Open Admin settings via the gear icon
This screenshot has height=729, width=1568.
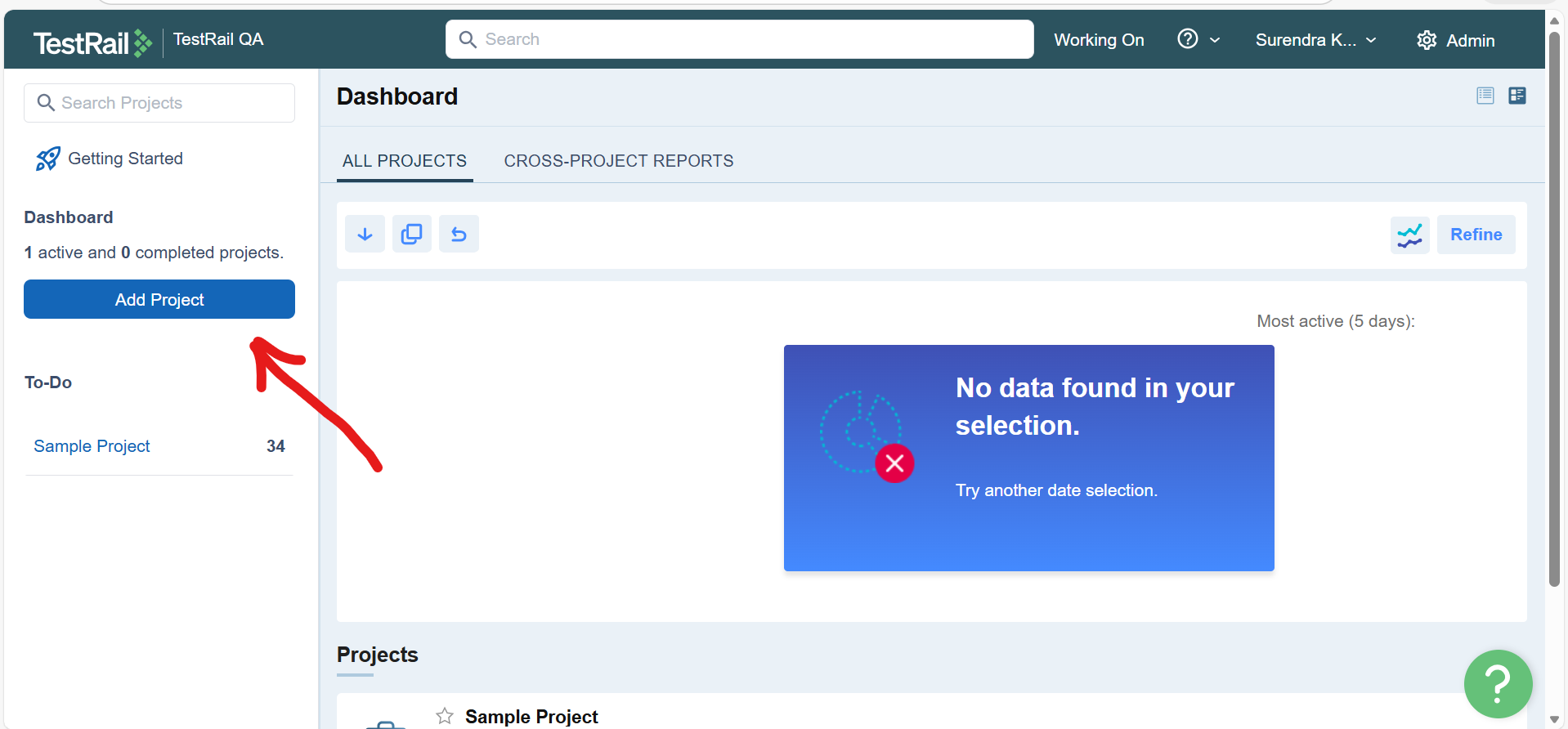tap(1427, 40)
